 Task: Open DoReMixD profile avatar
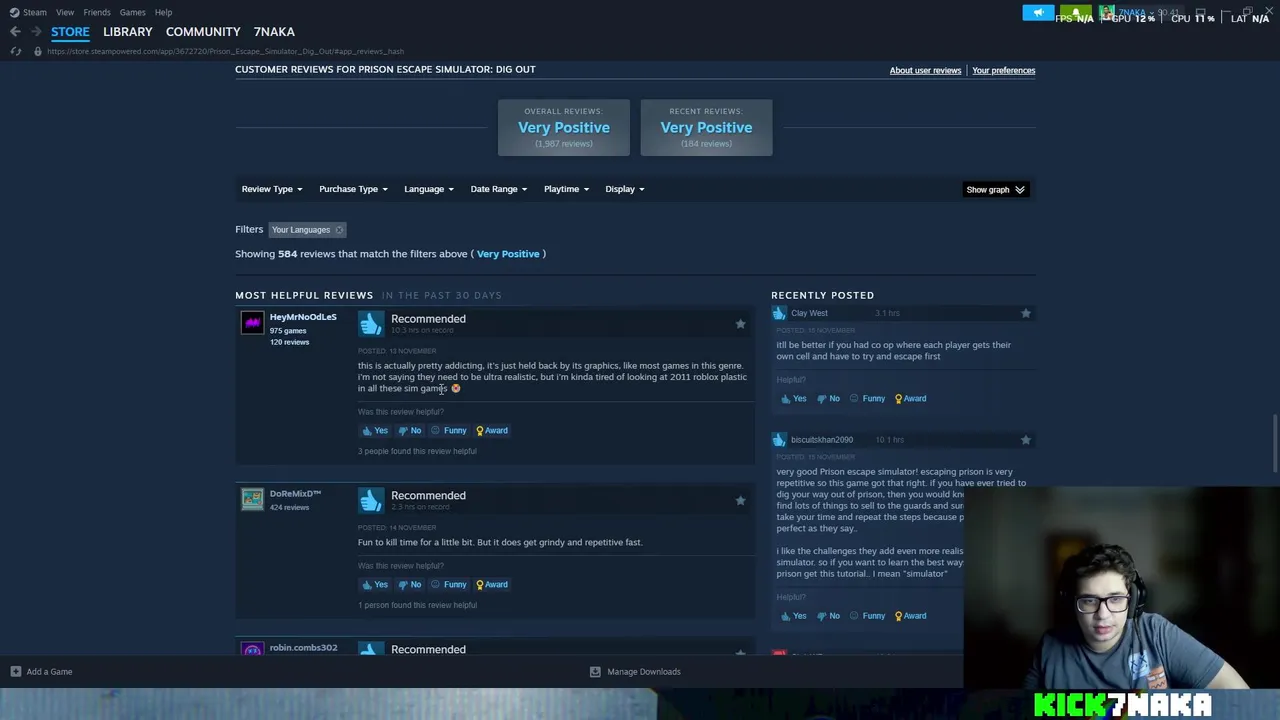pyautogui.click(x=252, y=498)
